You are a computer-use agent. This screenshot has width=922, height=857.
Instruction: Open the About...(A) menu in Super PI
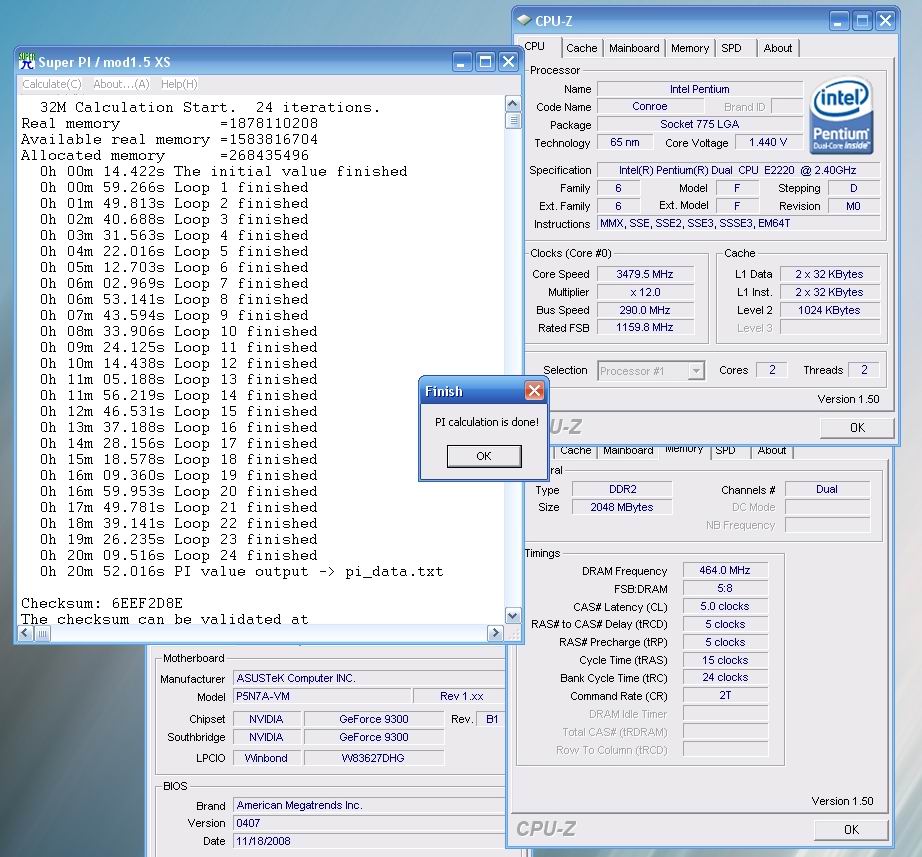[x=121, y=84]
